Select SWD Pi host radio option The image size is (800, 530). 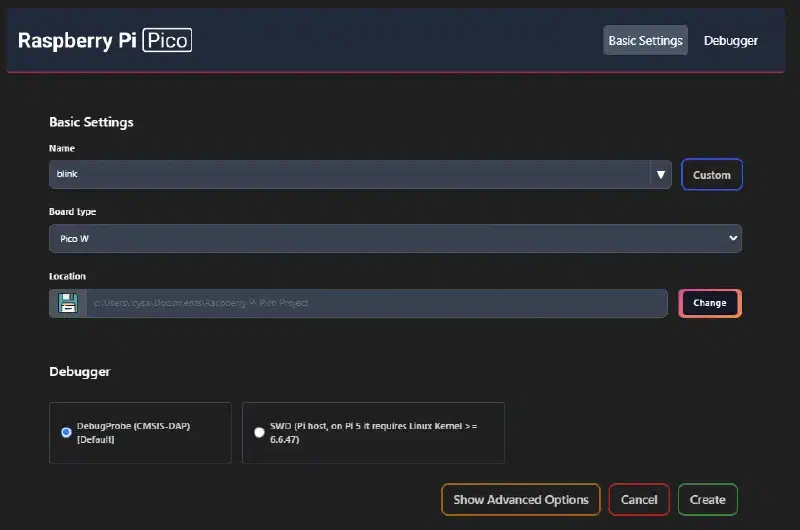coord(259,433)
